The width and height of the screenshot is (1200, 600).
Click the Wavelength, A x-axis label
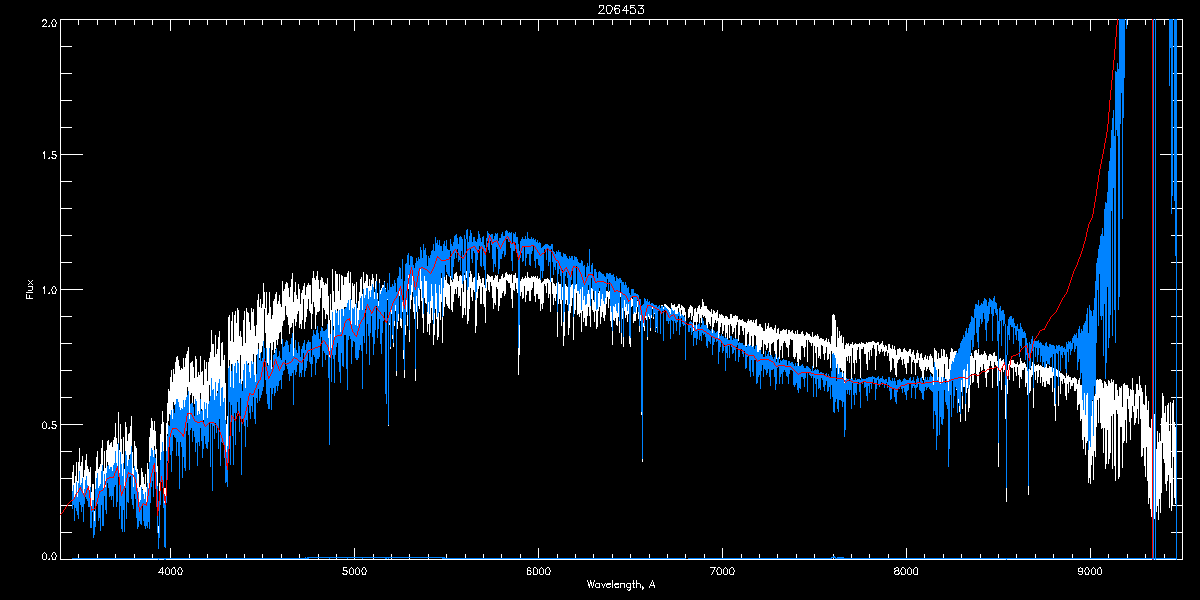click(x=620, y=584)
